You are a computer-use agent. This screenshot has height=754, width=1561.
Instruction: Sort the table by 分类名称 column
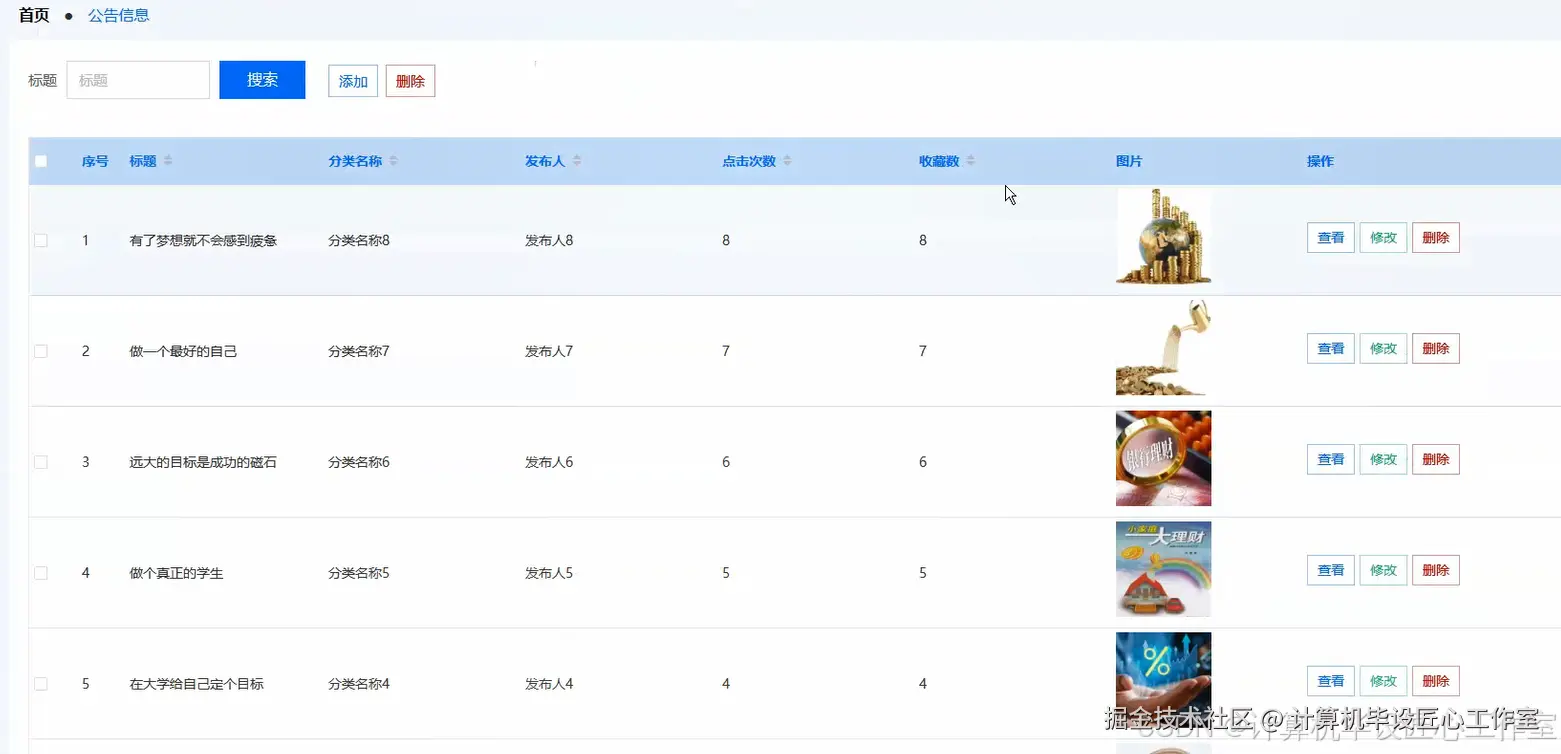point(394,160)
